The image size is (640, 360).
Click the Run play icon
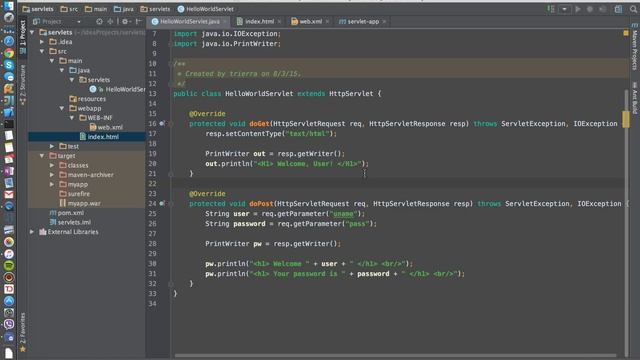[x=578, y=9]
